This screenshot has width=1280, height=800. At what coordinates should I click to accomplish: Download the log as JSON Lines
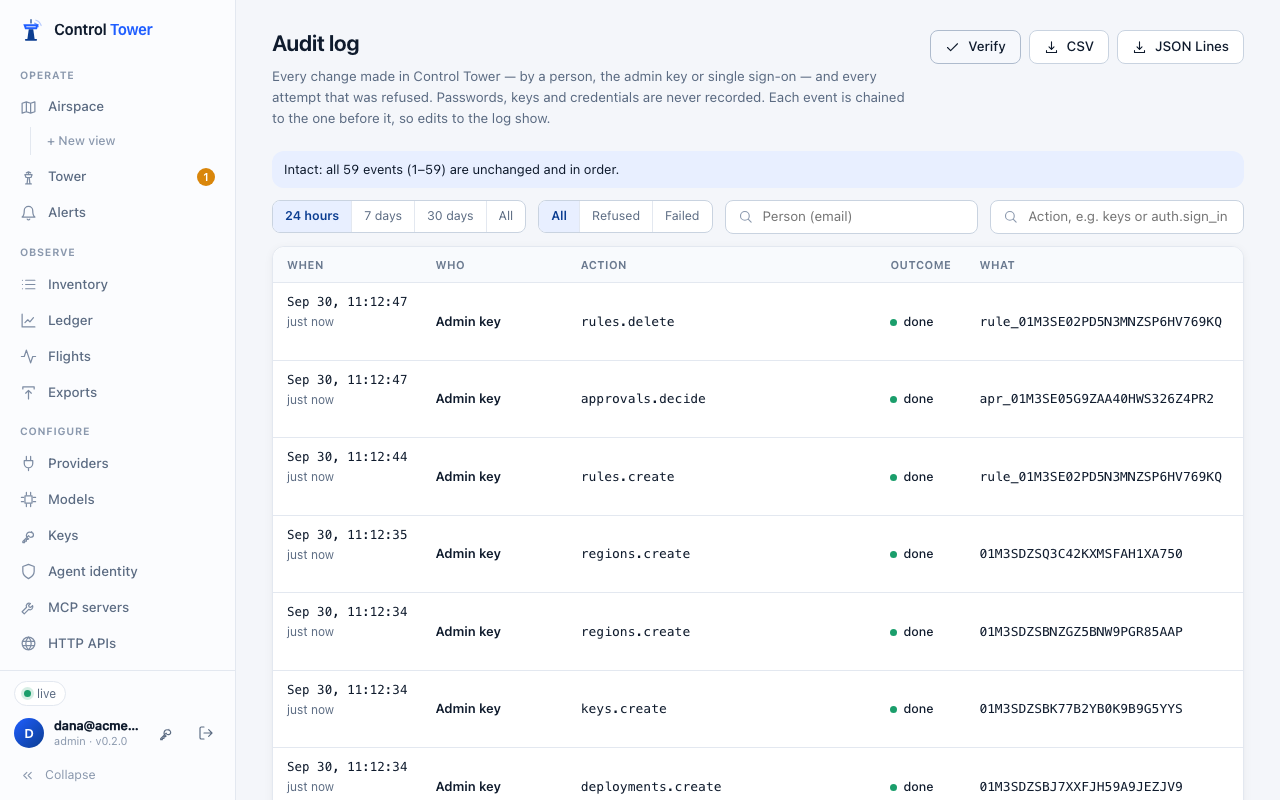click(x=1180, y=47)
